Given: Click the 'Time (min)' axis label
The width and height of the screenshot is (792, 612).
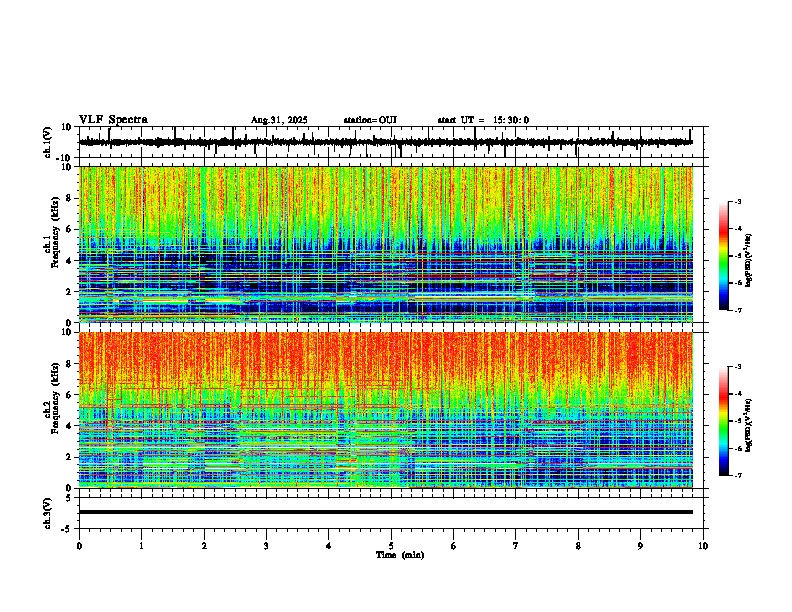Looking at the screenshot, I should (400, 555).
